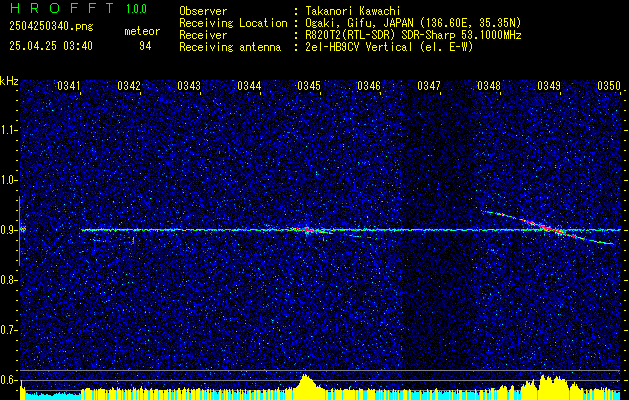
Task: Click the Receiving antenna label
Action: pos(230,47)
